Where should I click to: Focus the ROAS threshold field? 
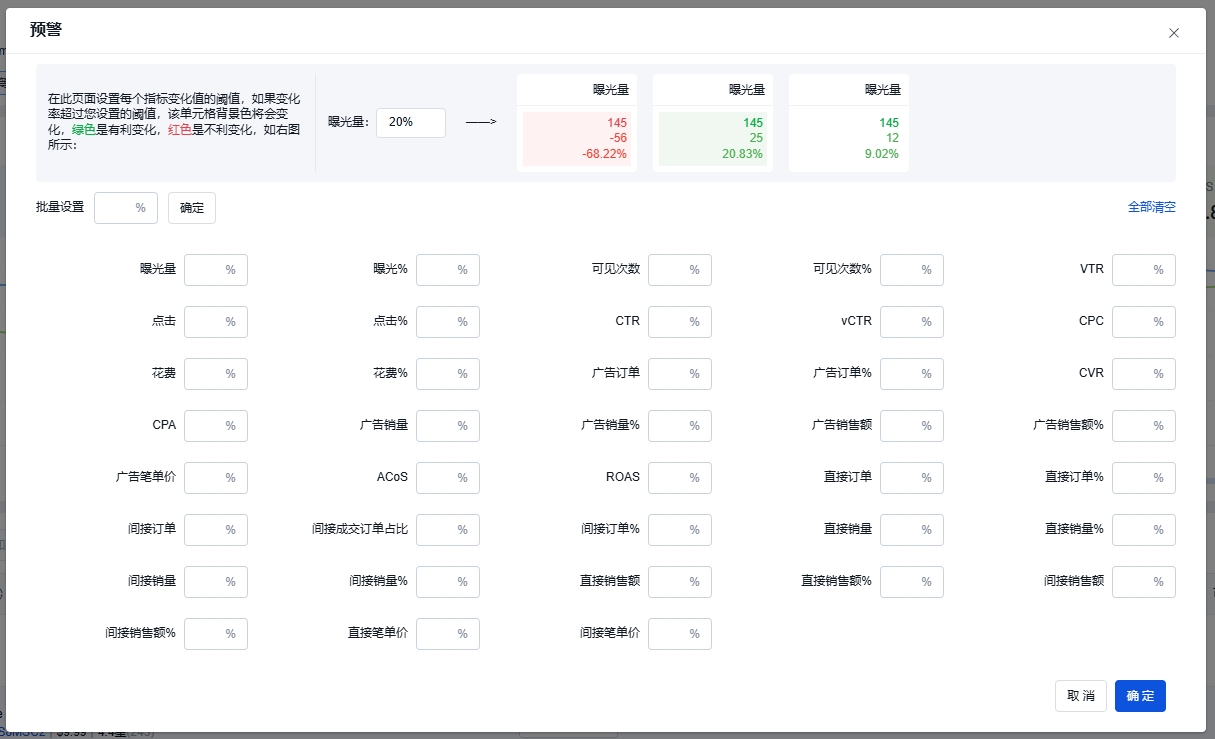pyautogui.click(x=674, y=478)
